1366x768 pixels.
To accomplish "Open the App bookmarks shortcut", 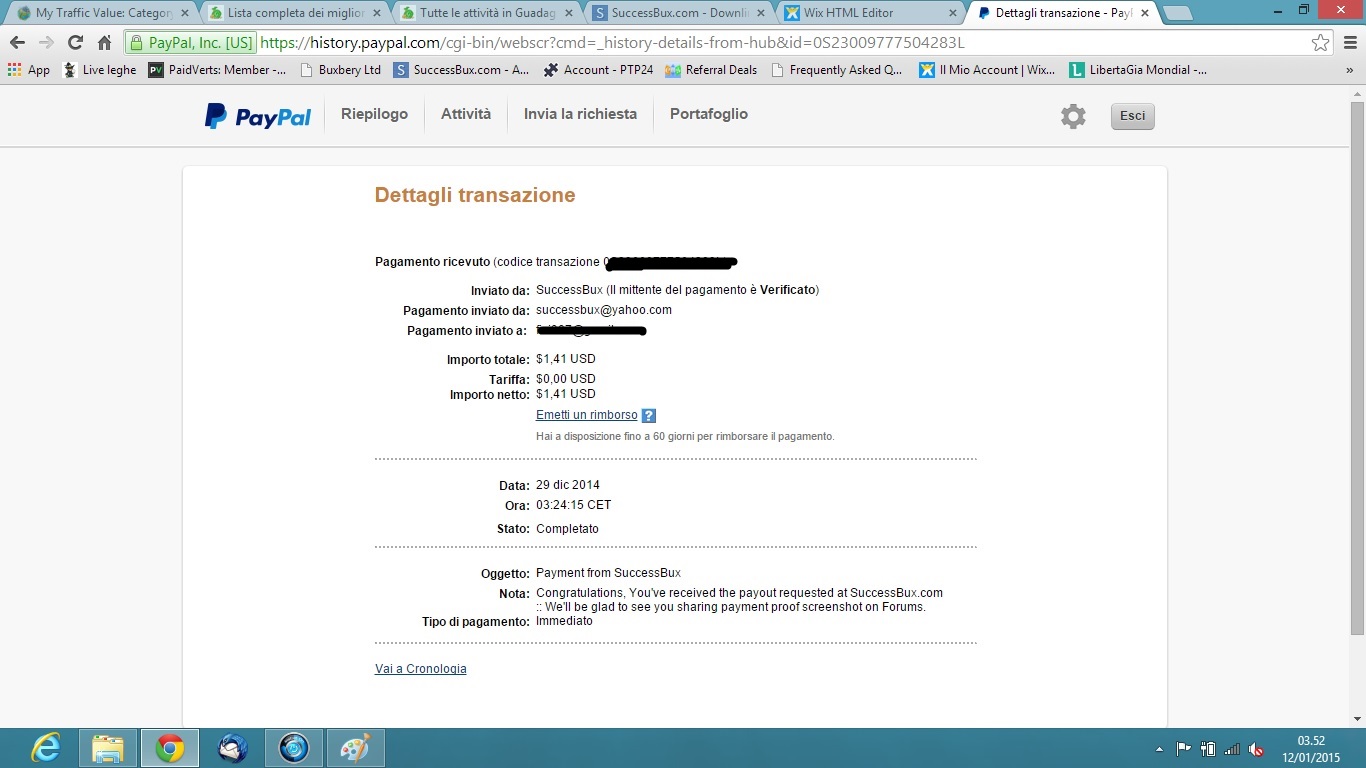I will pos(29,70).
